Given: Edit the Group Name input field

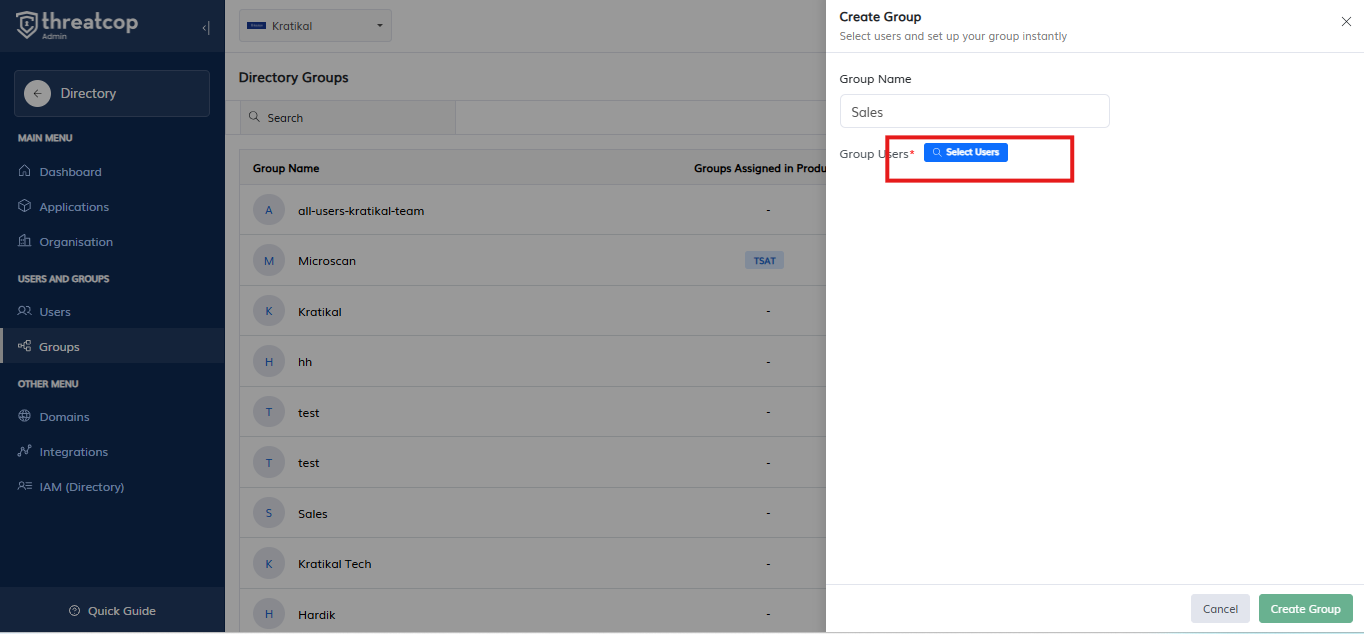Looking at the screenshot, I should pyautogui.click(x=974, y=112).
